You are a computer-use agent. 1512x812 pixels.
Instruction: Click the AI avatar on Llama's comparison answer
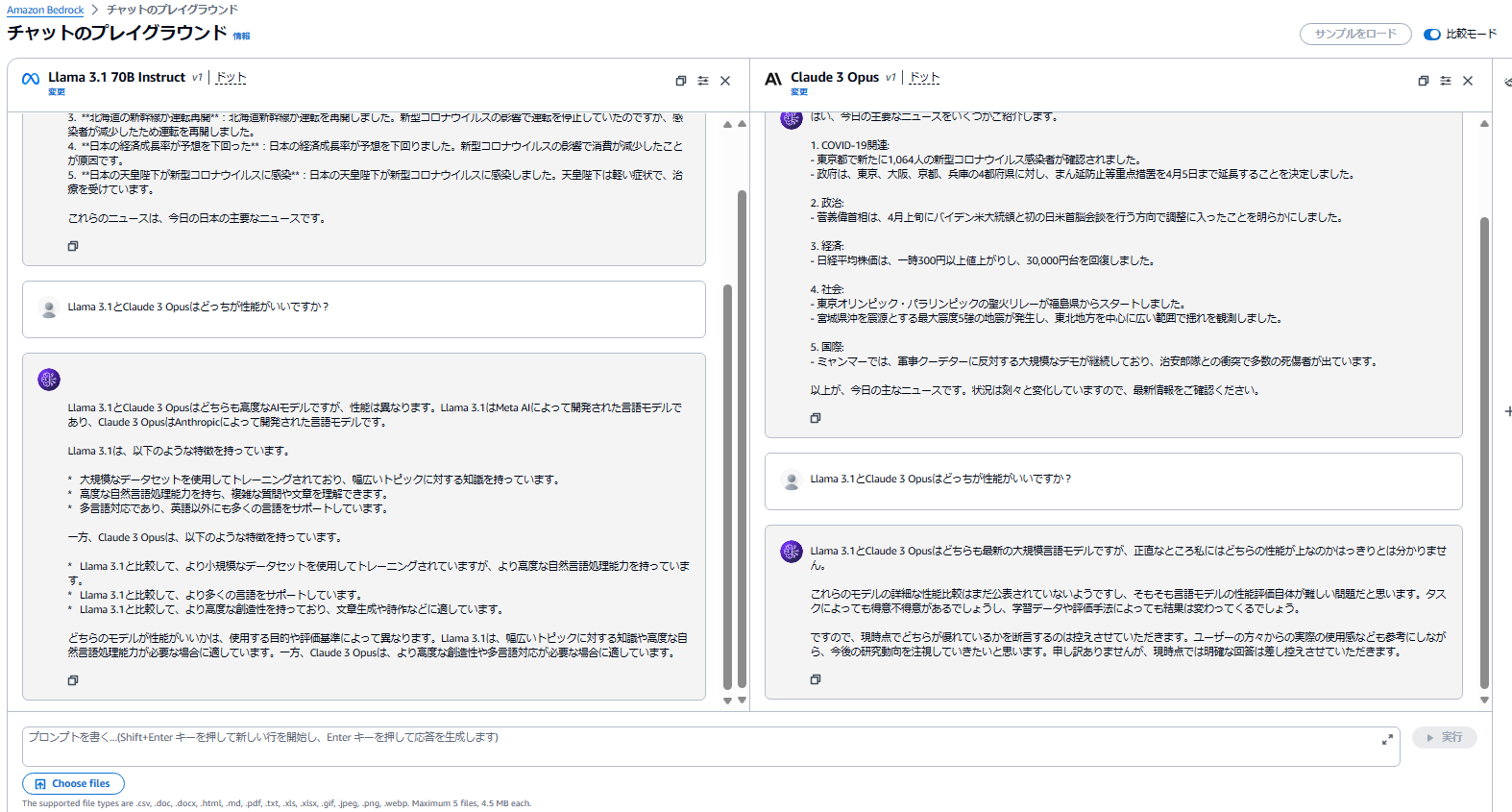pos(49,380)
